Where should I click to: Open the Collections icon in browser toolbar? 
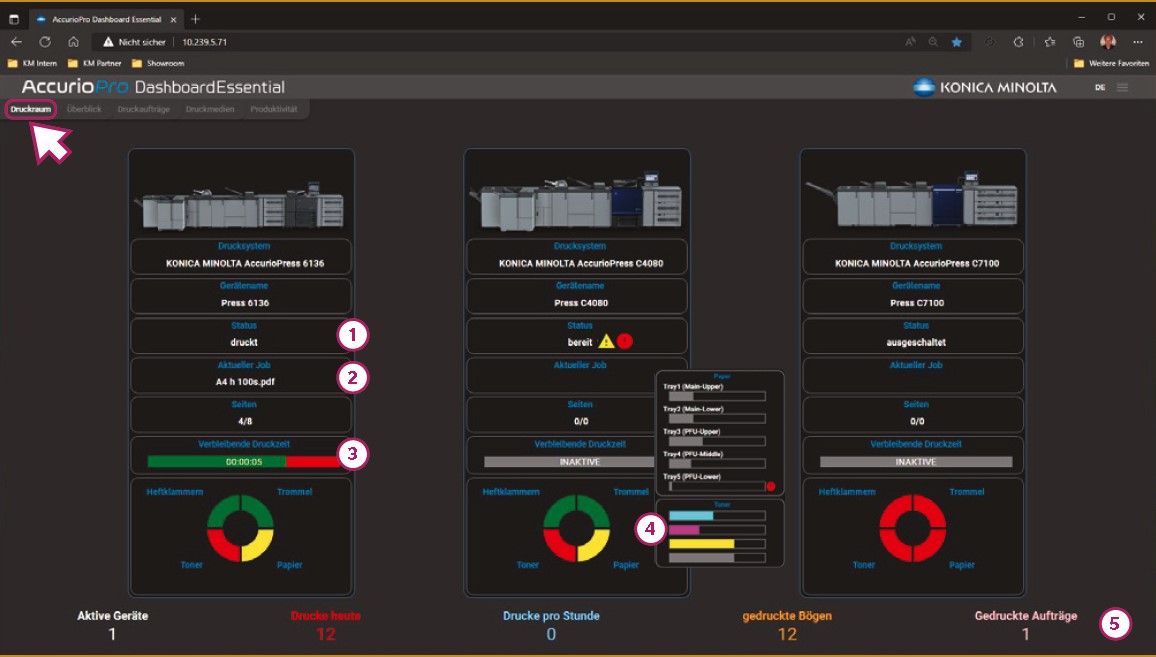pyautogui.click(x=1079, y=42)
